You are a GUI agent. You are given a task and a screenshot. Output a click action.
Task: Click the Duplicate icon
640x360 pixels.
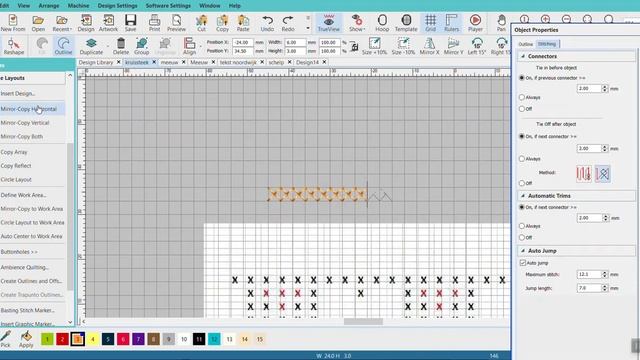91,46
